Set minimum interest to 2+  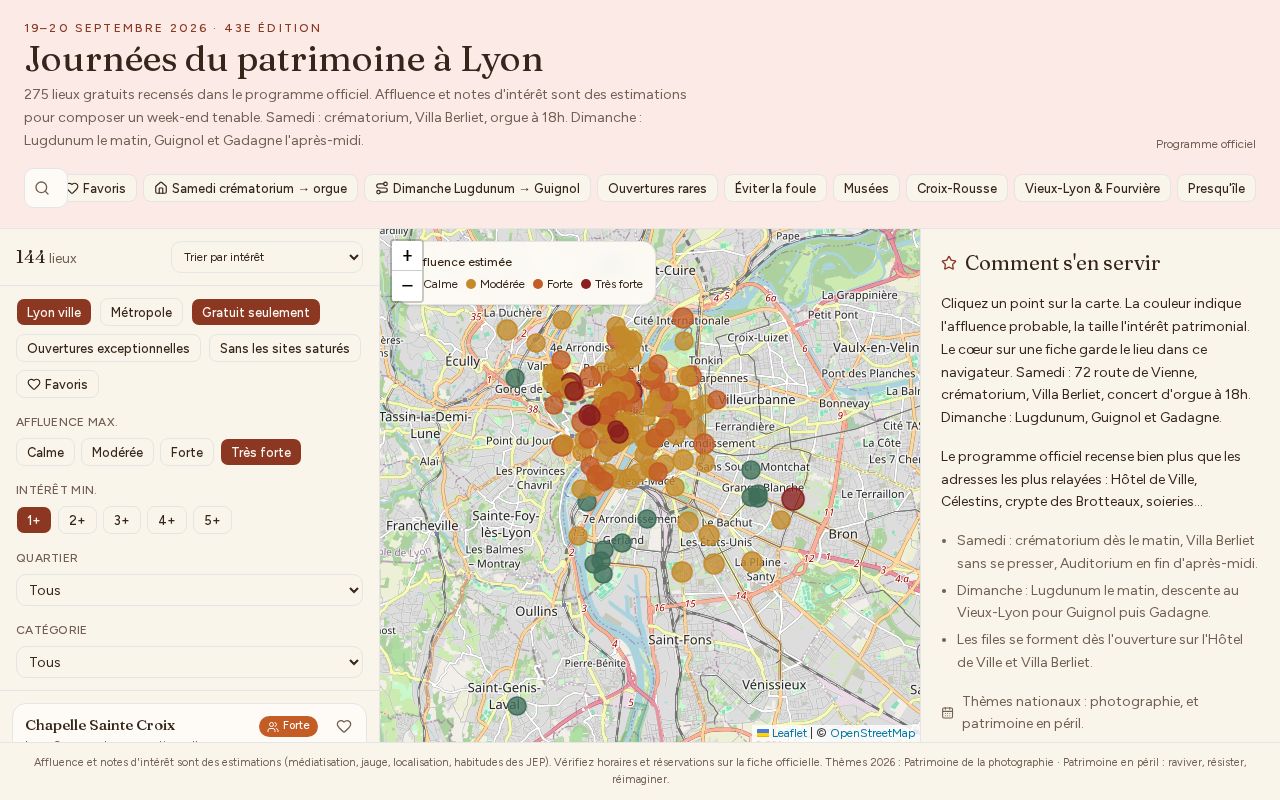tap(77, 520)
